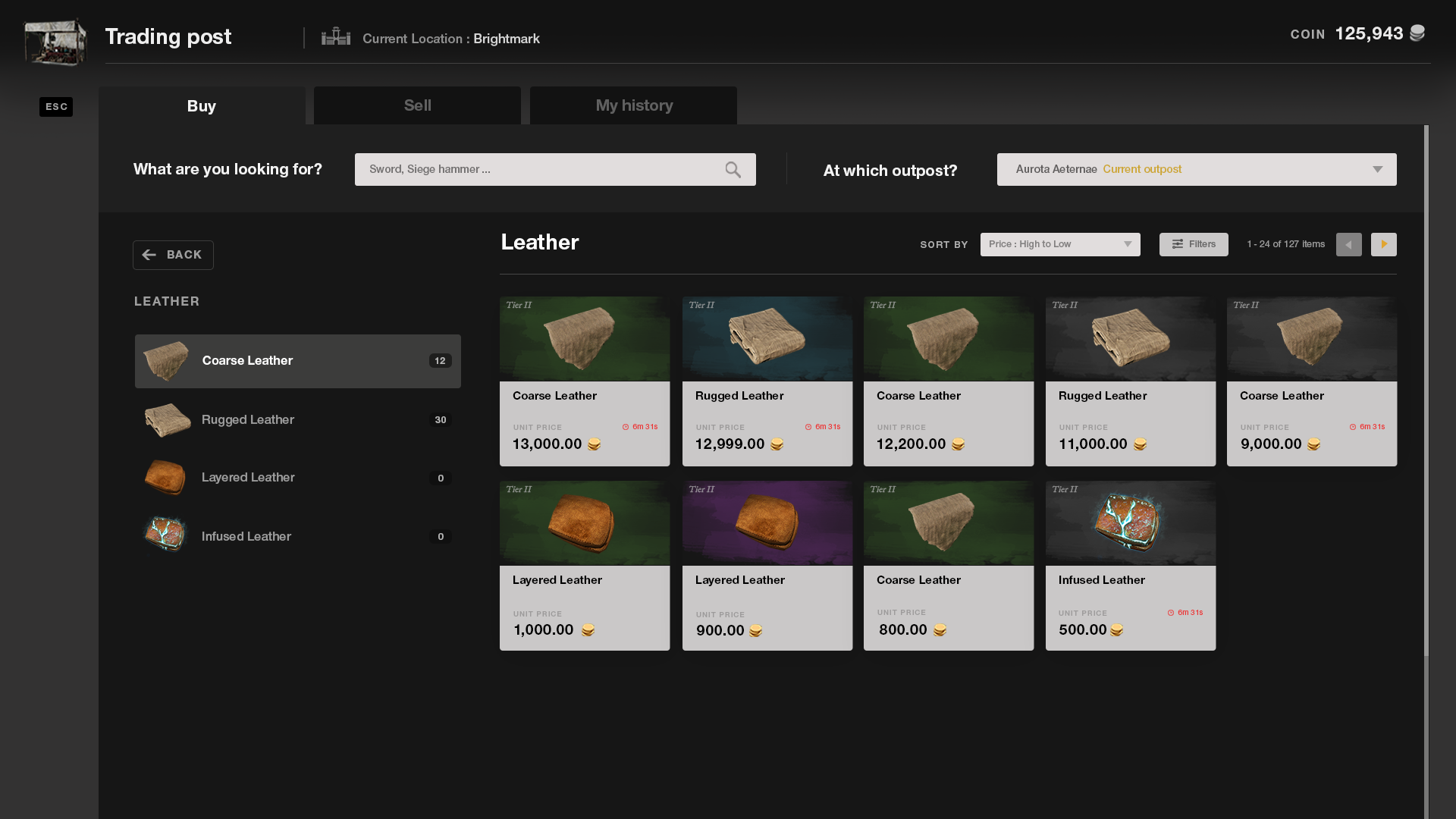Open the My history tab

[633, 105]
